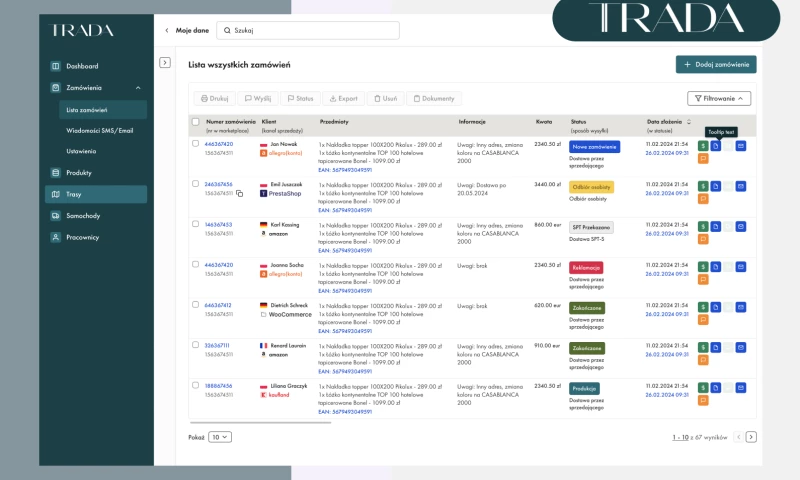Viewport: 800px width, 480px height.
Task: Open the Pokaż rows-per-page dropdown
Action: (220, 437)
